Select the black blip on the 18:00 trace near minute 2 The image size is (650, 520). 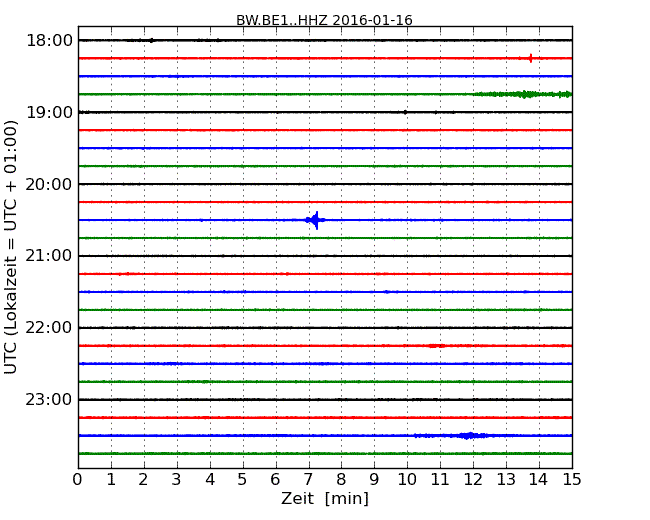click(152, 40)
